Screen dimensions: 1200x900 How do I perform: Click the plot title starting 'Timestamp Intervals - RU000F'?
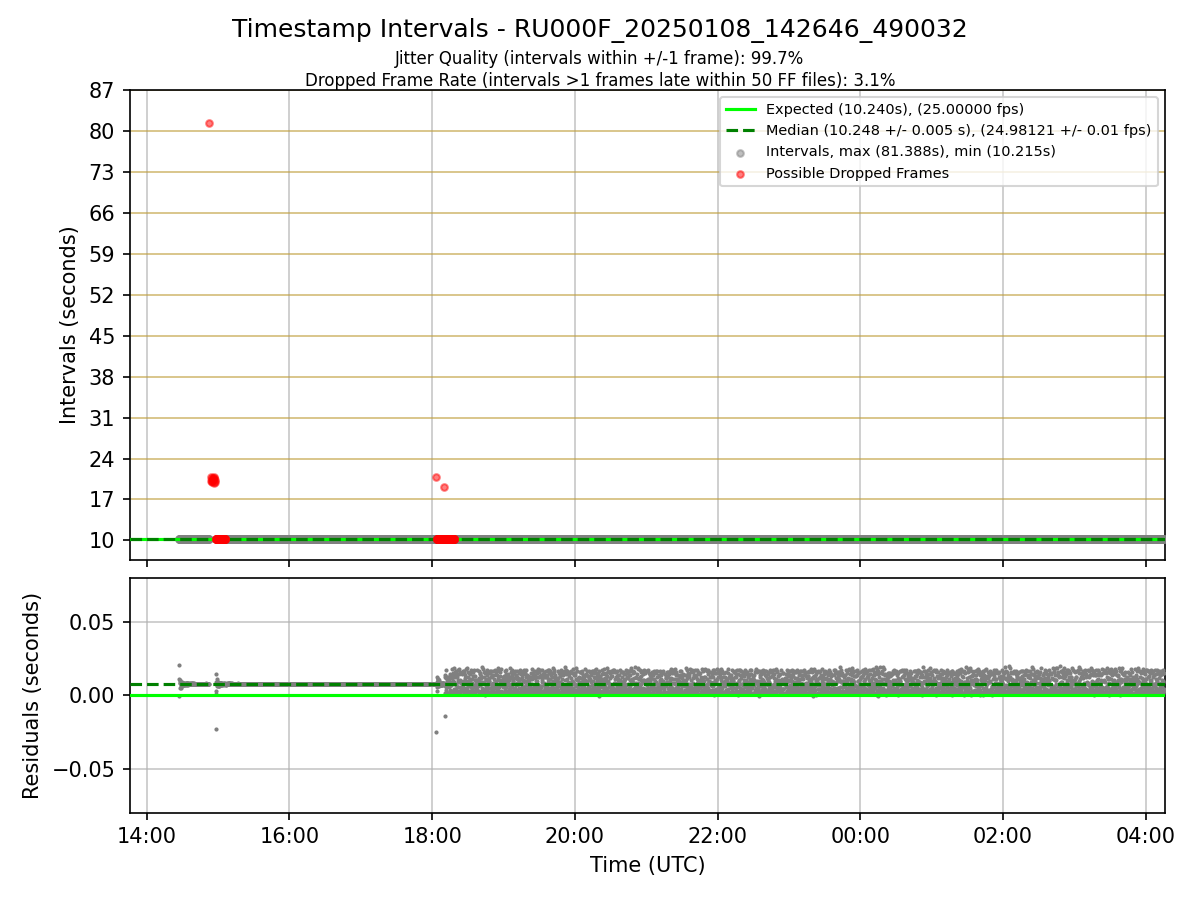599,29
